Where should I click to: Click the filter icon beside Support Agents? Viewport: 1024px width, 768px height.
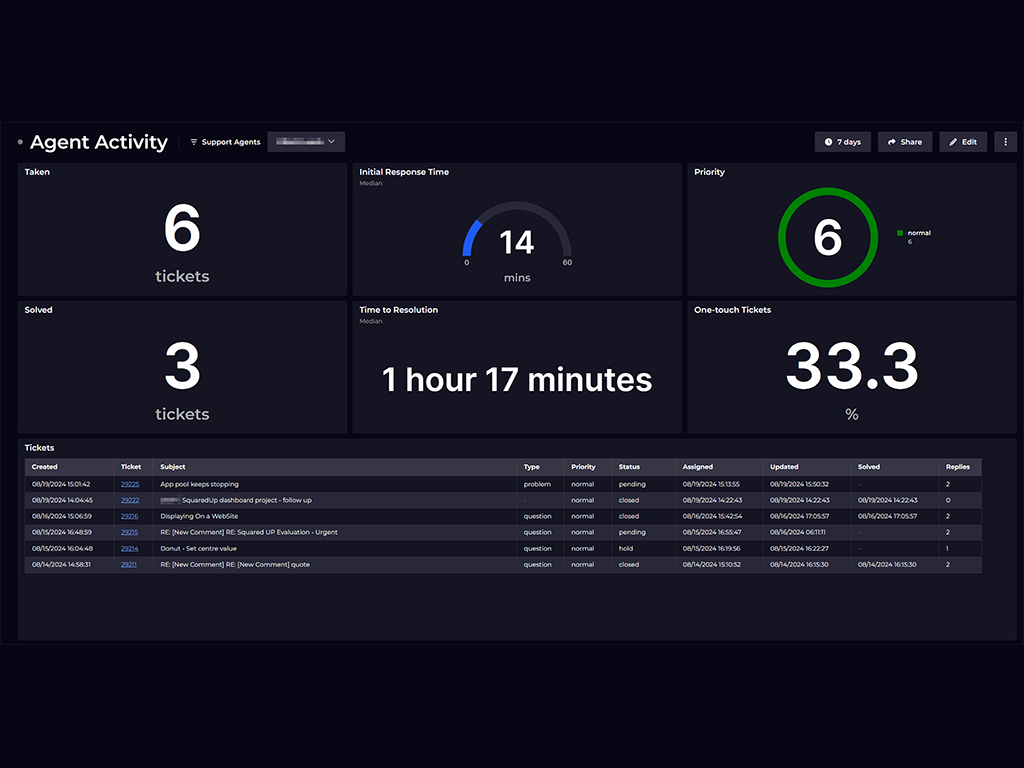click(x=194, y=142)
